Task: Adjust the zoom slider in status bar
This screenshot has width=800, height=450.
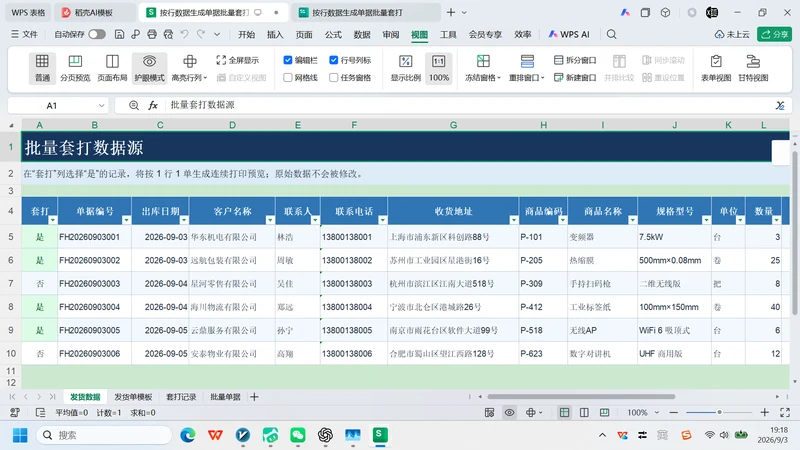Action: (x=719, y=412)
